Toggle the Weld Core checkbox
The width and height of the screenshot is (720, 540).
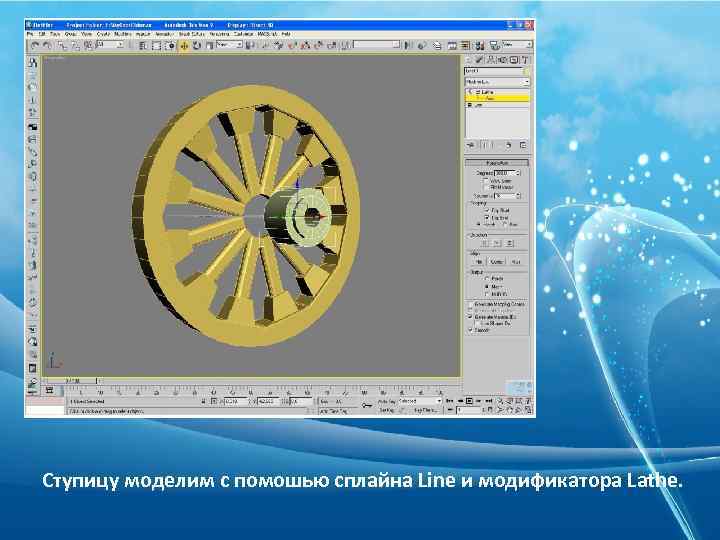pos(486,181)
